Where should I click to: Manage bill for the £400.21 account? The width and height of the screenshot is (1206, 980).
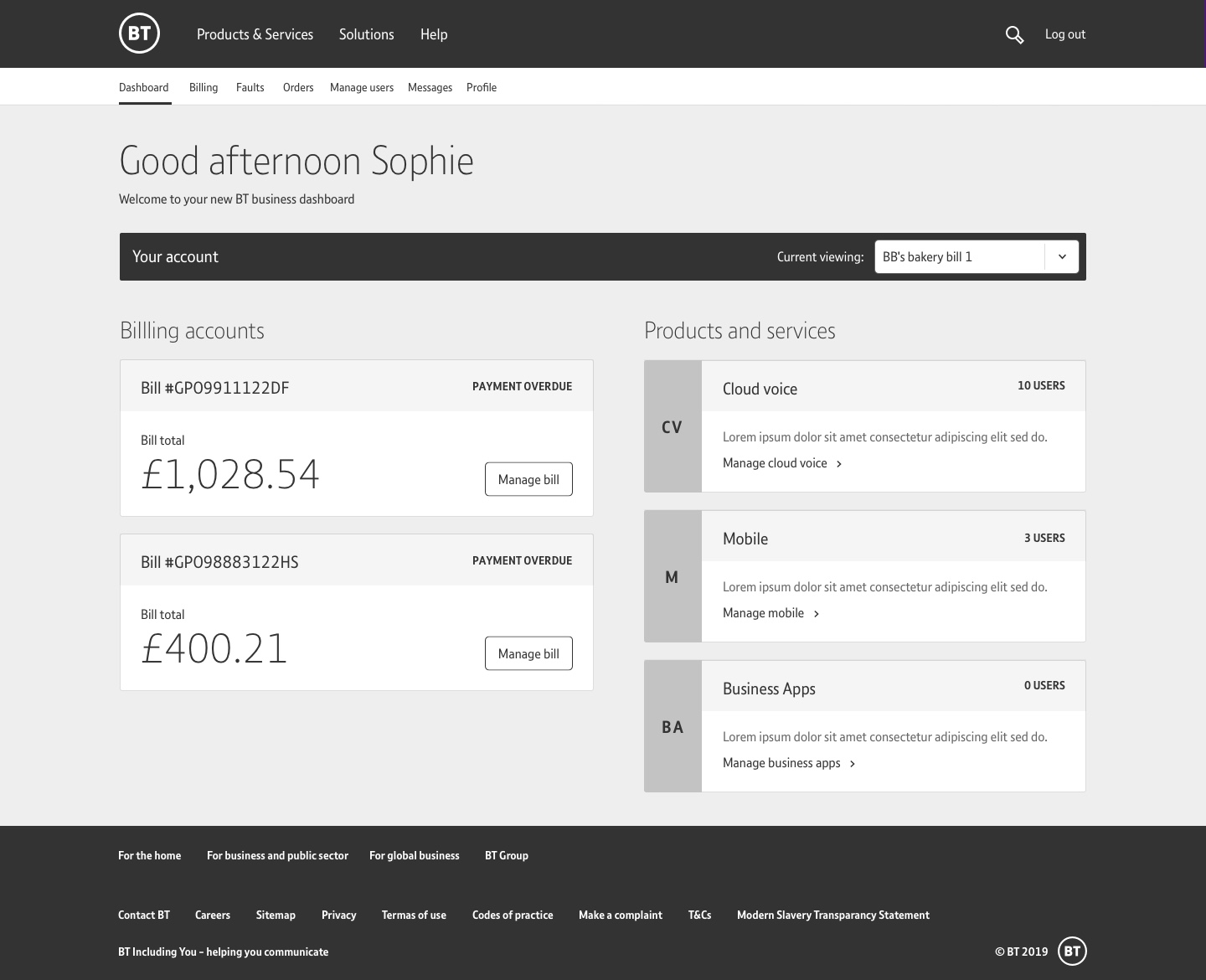(x=528, y=653)
